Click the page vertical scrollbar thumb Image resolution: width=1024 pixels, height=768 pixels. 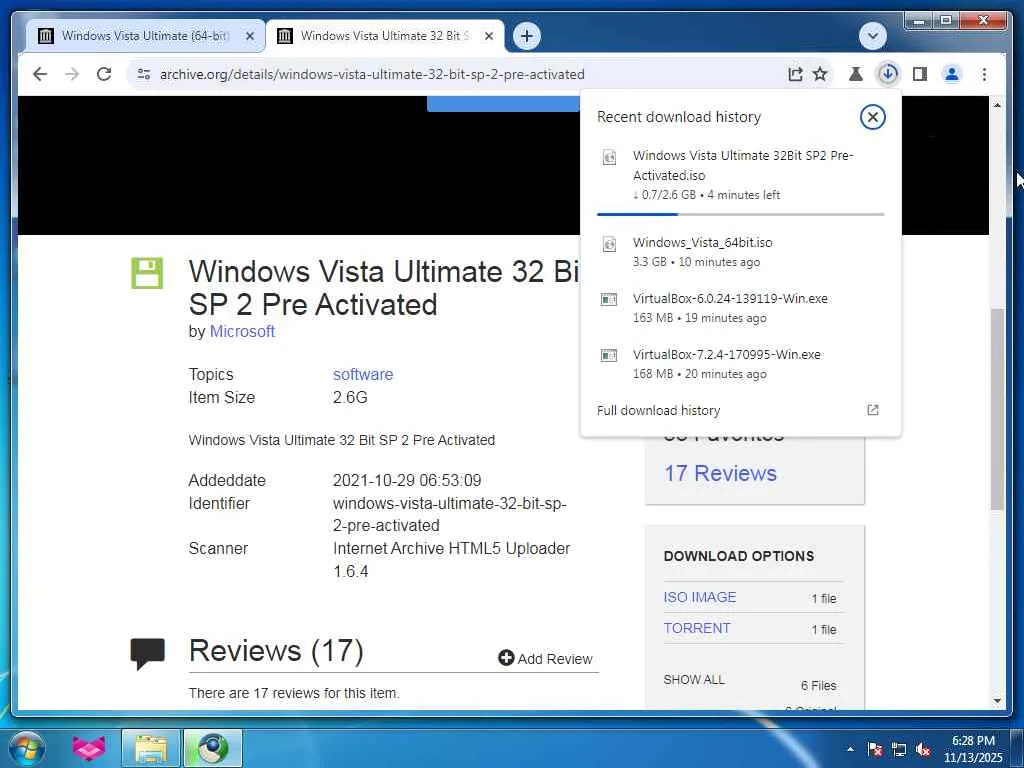(997, 408)
